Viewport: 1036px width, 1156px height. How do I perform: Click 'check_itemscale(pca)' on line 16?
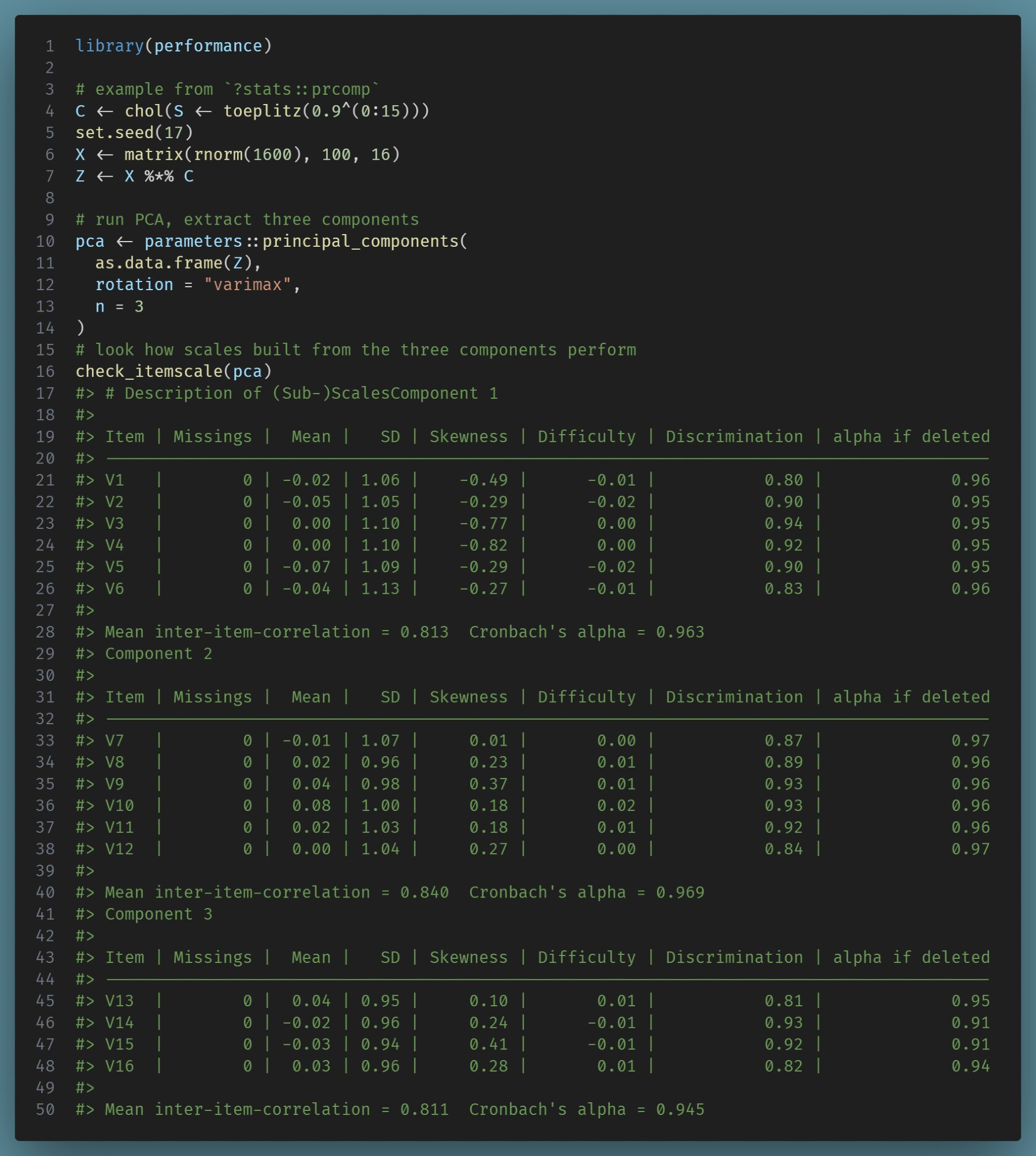point(173,371)
